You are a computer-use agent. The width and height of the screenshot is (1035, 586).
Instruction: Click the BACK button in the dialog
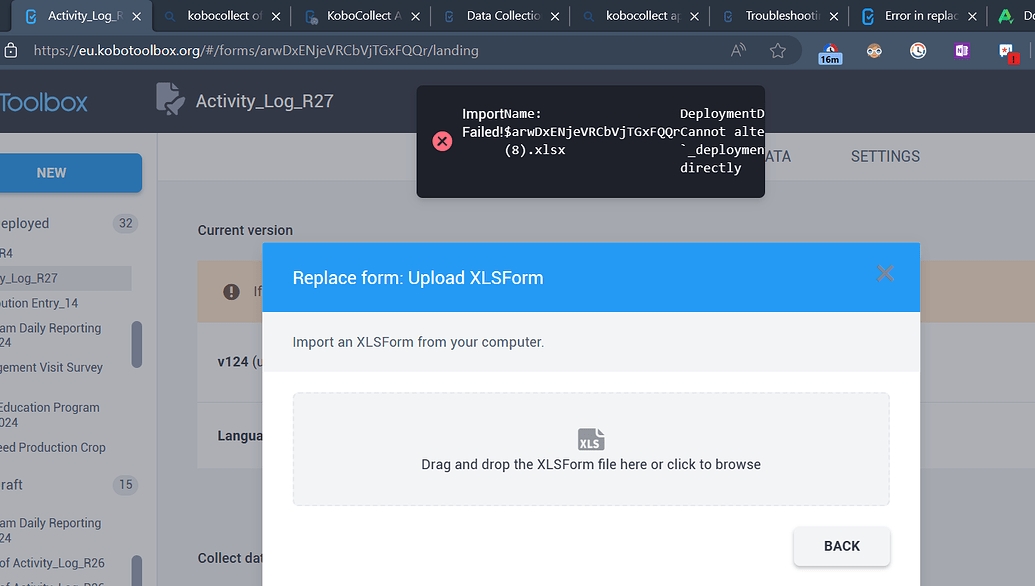tap(841, 546)
